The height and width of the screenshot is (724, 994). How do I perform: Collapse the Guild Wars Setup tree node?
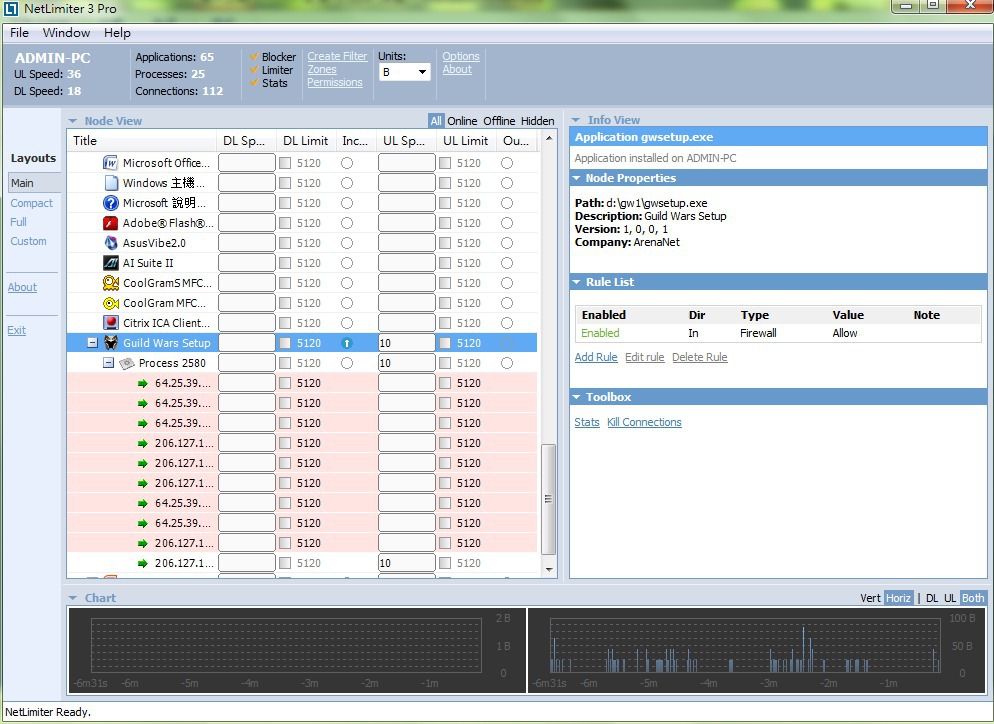(93, 343)
